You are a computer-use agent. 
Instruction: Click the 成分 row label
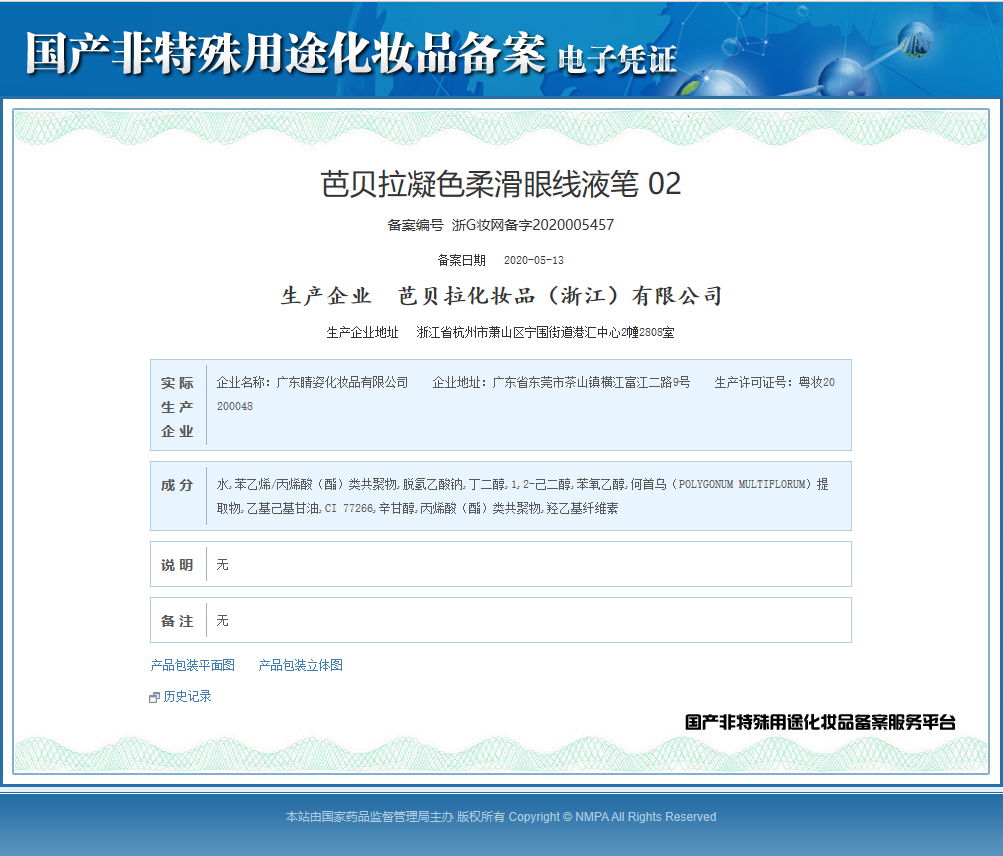177,485
